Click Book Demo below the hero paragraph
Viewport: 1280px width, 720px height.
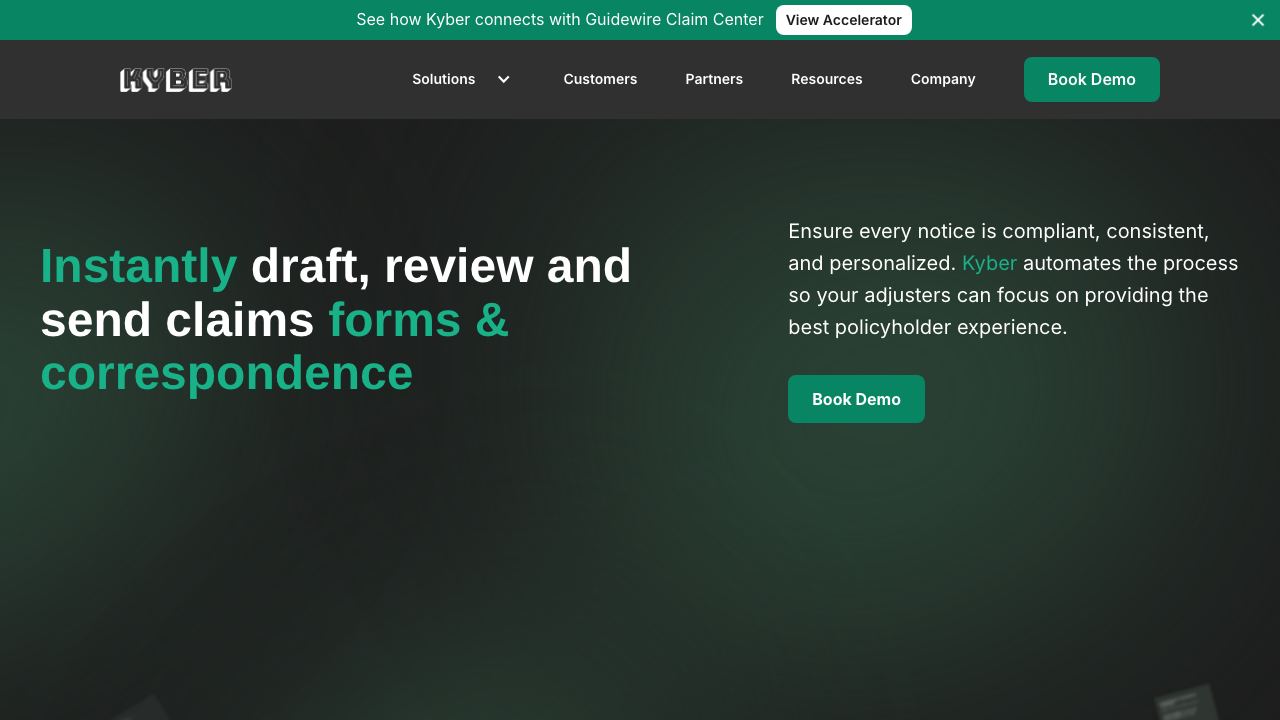click(856, 399)
